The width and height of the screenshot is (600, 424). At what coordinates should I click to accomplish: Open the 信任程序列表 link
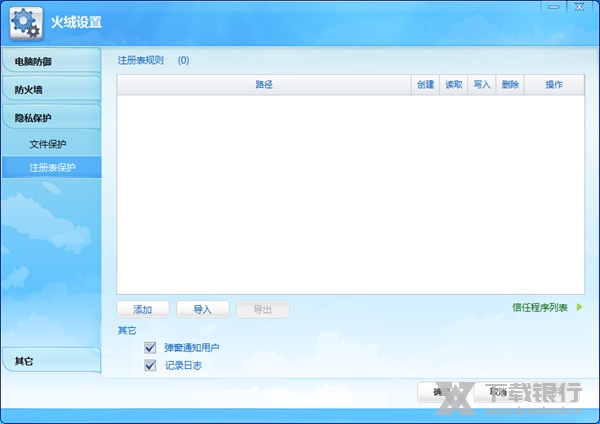click(540, 308)
